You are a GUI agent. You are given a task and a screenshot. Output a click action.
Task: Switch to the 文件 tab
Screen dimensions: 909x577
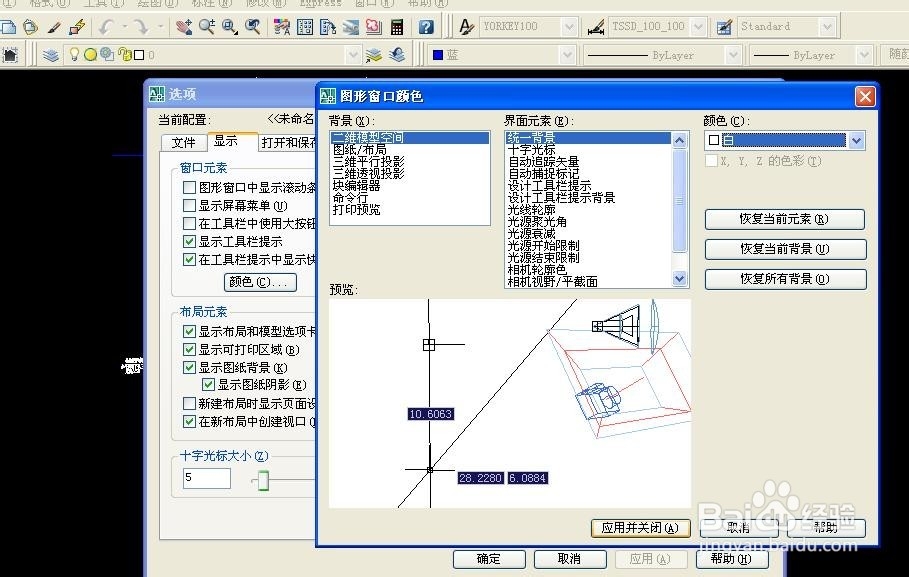point(183,142)
